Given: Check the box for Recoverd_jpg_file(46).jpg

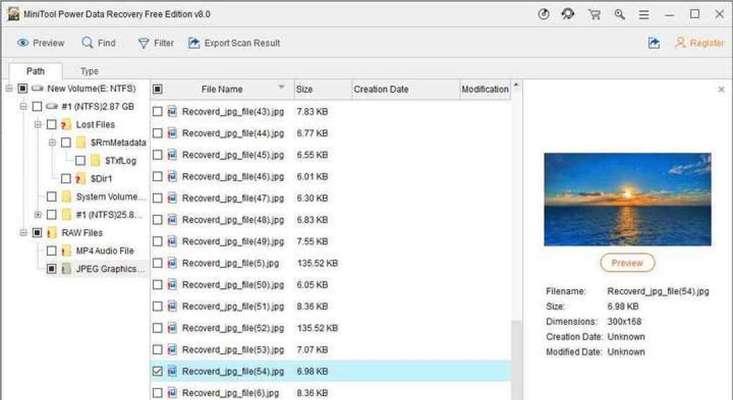Looking at the screenshot, I should point(158,177).
